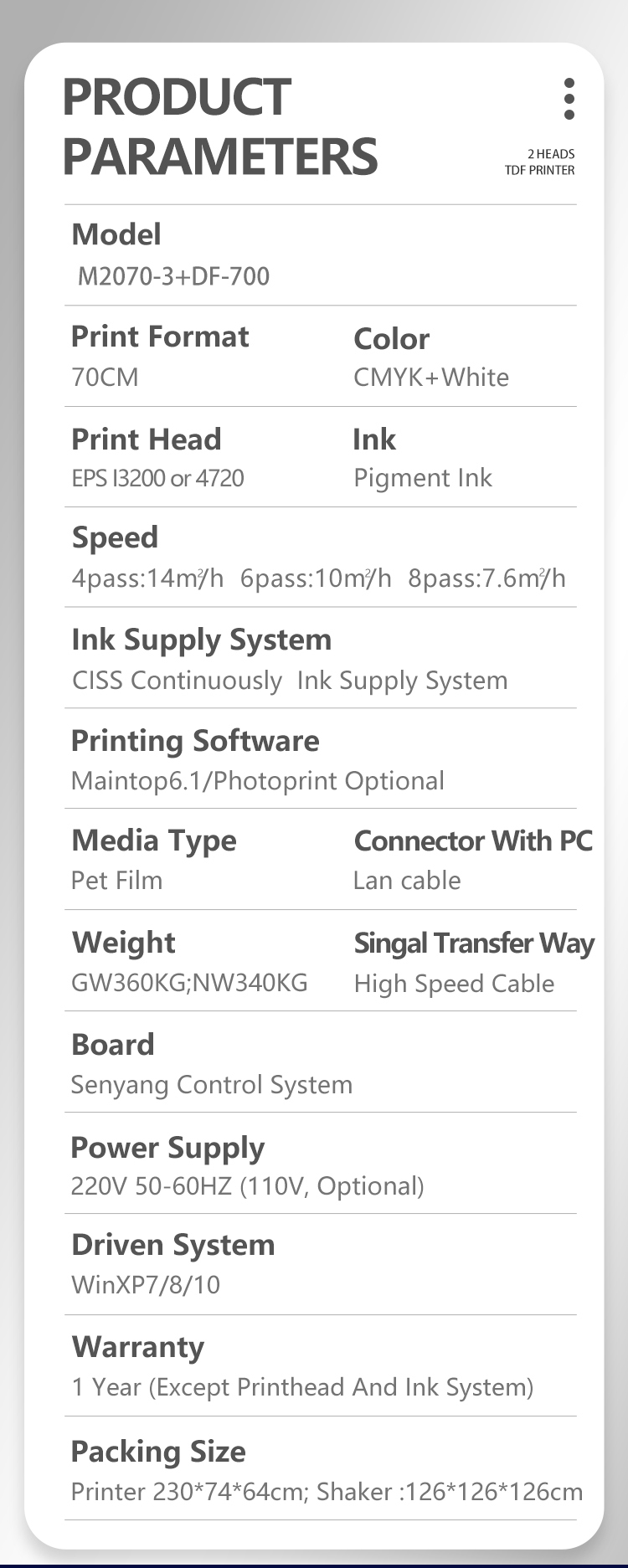Click the Pigment Ink value
The height and width of the screenshot is (1568, 628).
(422, 478)
